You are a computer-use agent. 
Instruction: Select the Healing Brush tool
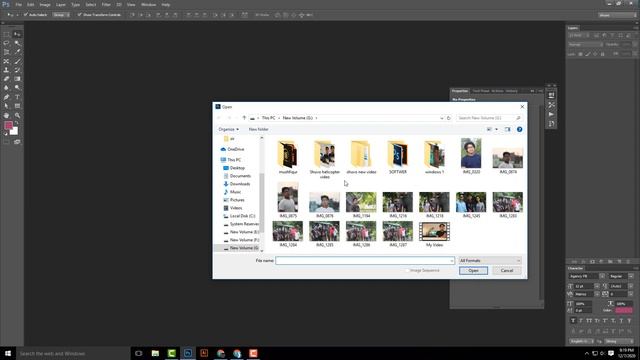tap(7, 61)
